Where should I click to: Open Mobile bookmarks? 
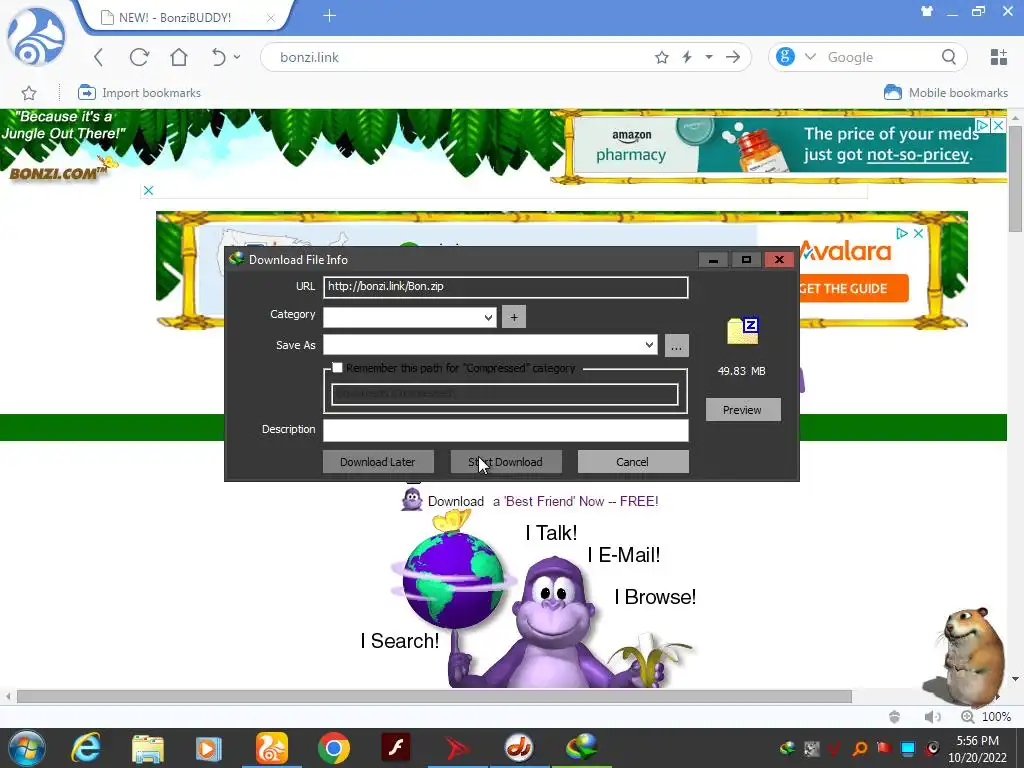(x=946, y=93)
